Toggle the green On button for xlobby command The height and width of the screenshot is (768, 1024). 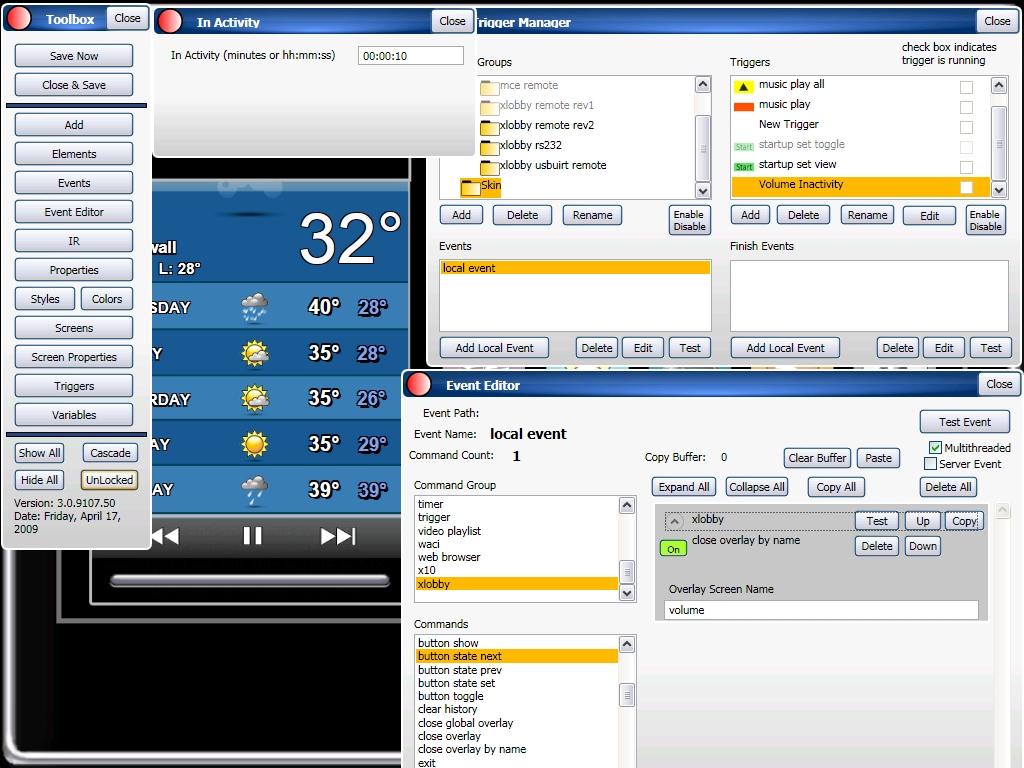click(x=673, y=549)
